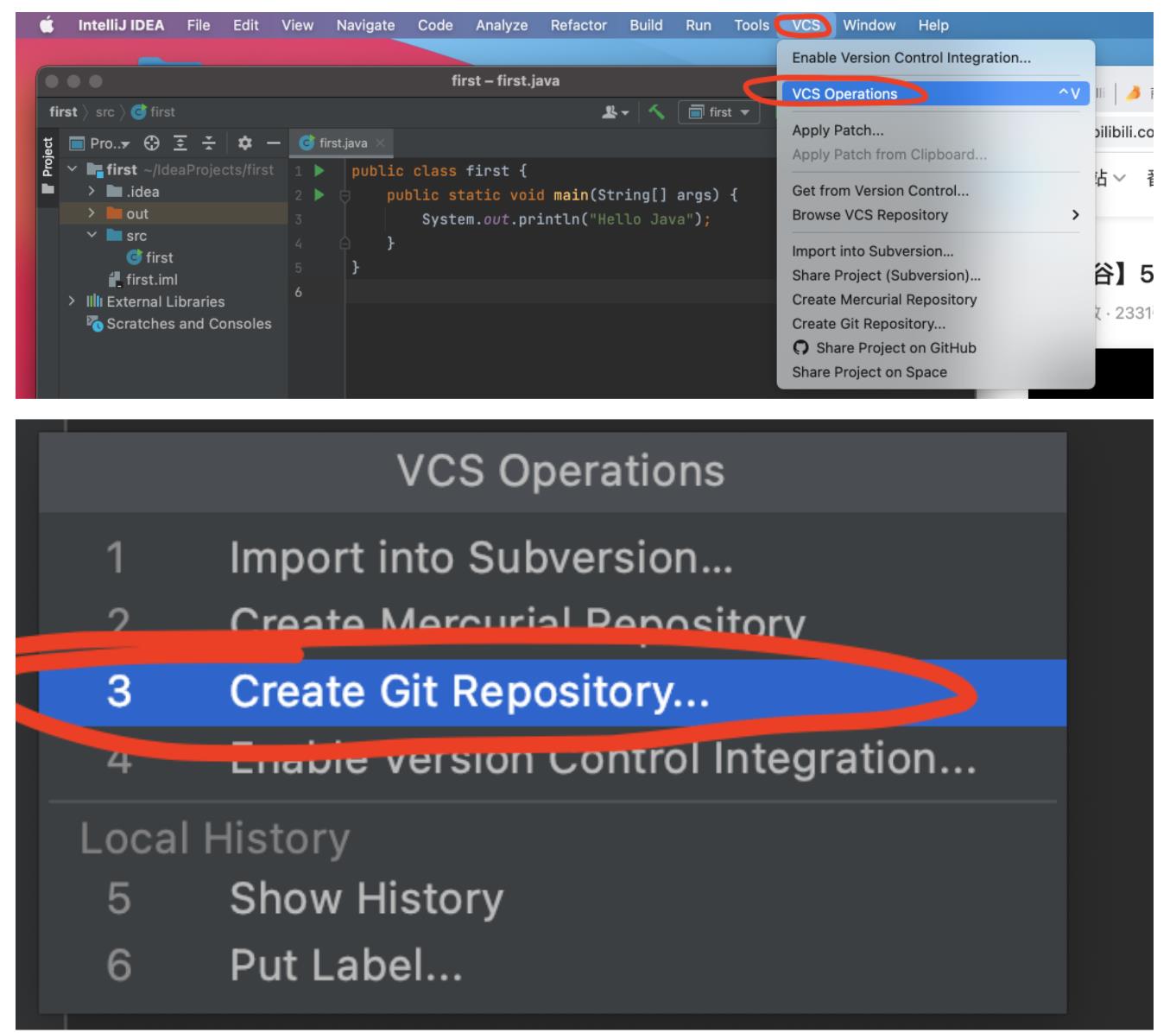Image resolution: width=1176 pixels, height=1033 pixels.
Task: Open the VCS menu in menu bar
Action: point(806,25)
